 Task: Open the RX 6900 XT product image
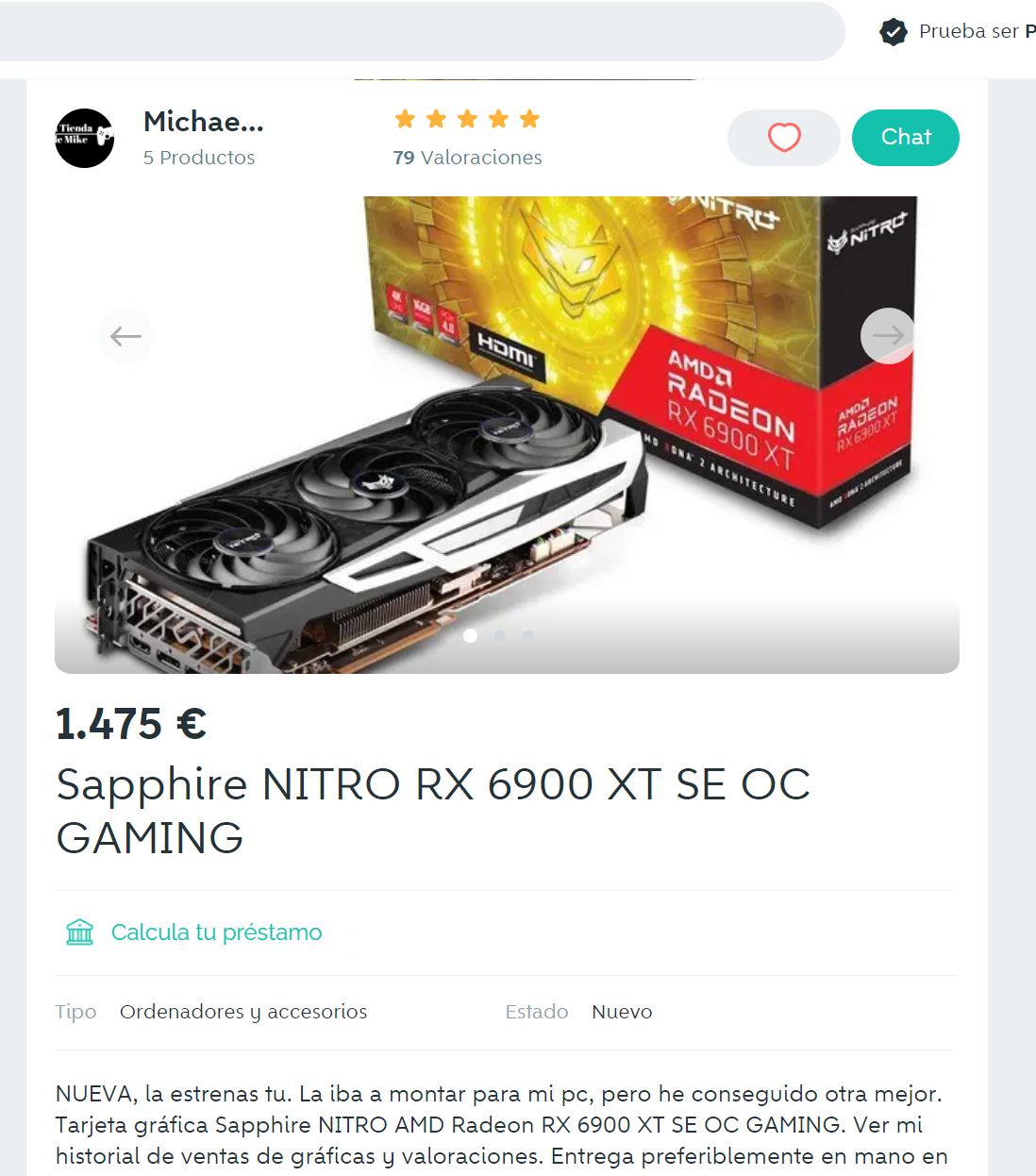[x=507, y=434]
